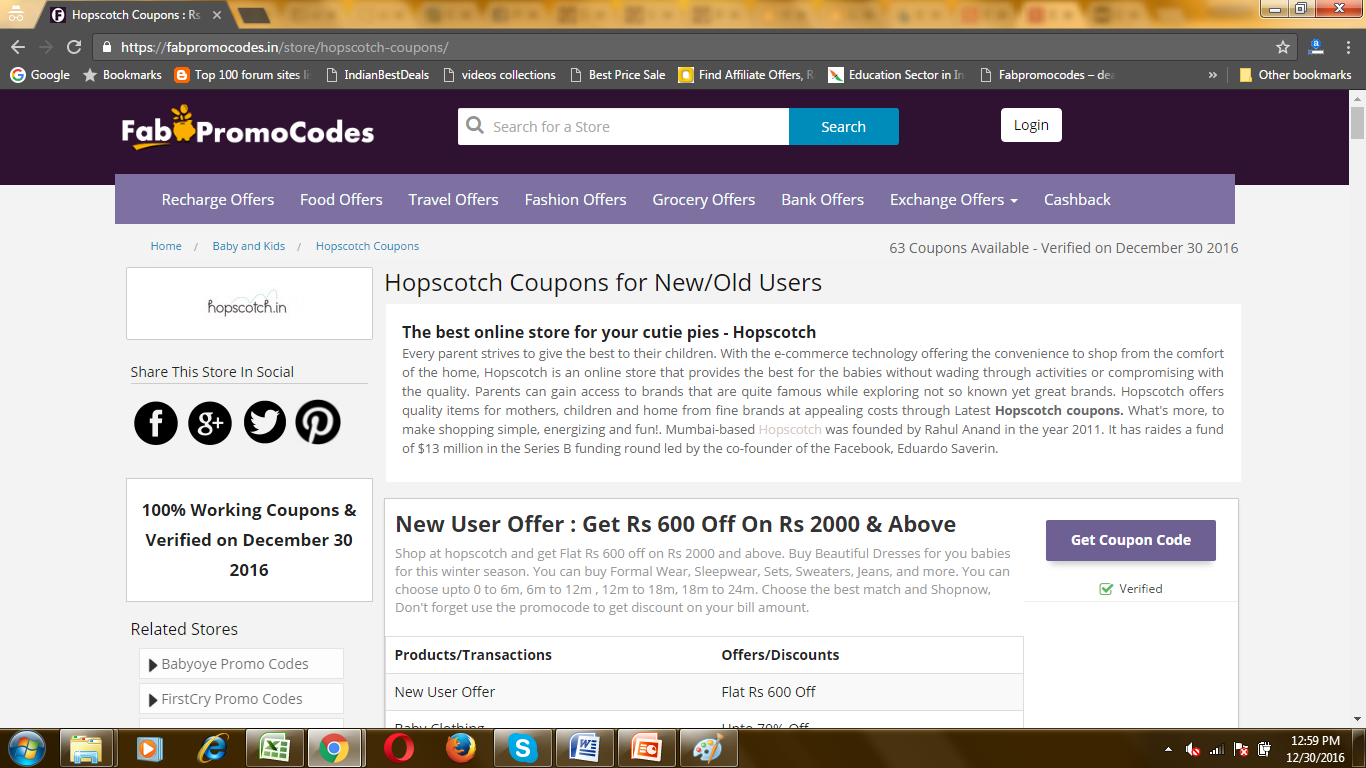The image size is (1366, 768).
Task: Show more bookmarks chevron
Action: point(1213,75)
